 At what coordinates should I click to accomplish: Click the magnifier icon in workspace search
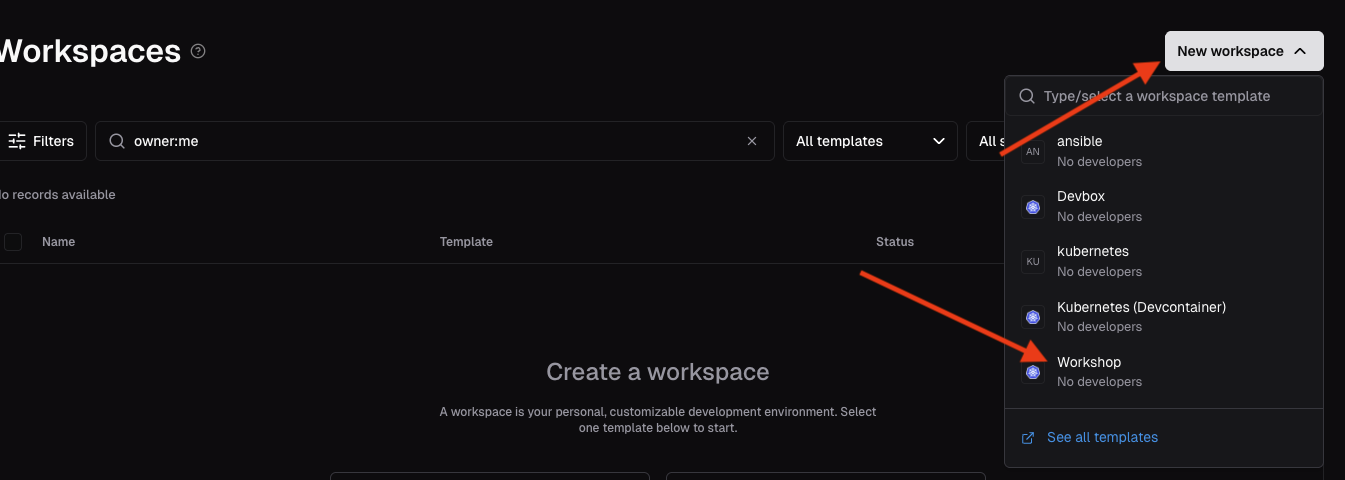pyautogui.click(x=117, y=141)
